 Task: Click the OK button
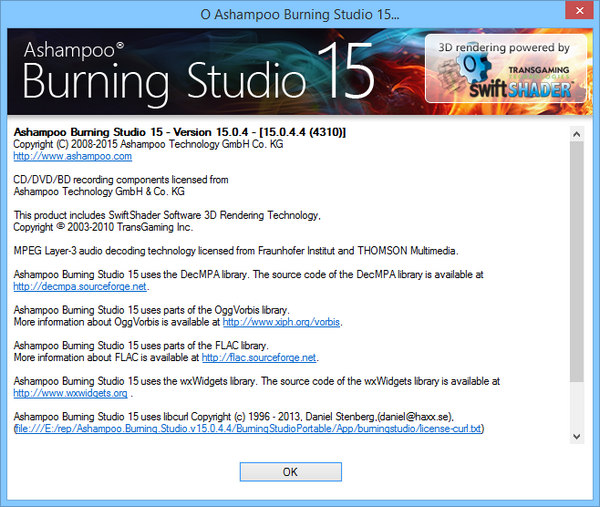pos(289,471)
